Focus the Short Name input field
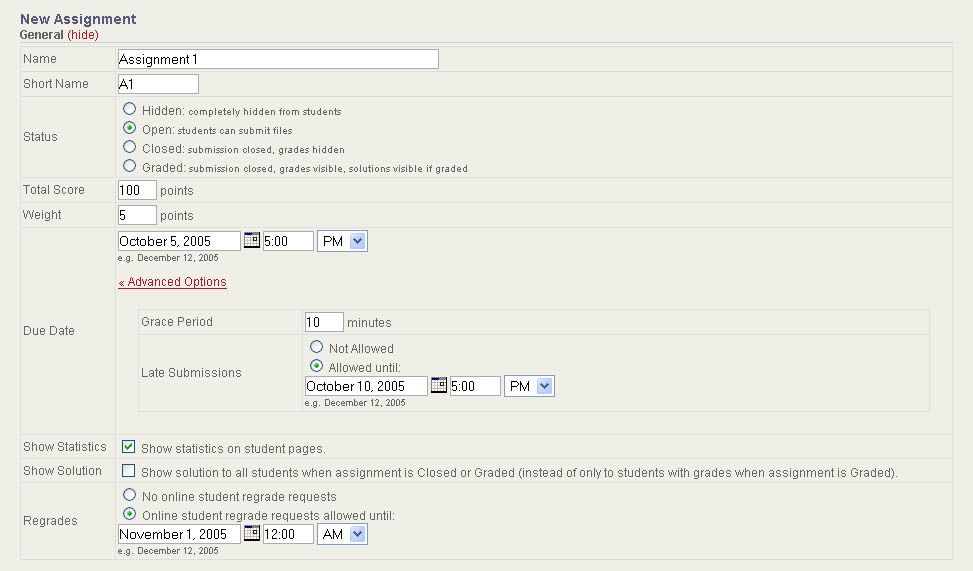973x571 pixels. (x=158, y=84)
